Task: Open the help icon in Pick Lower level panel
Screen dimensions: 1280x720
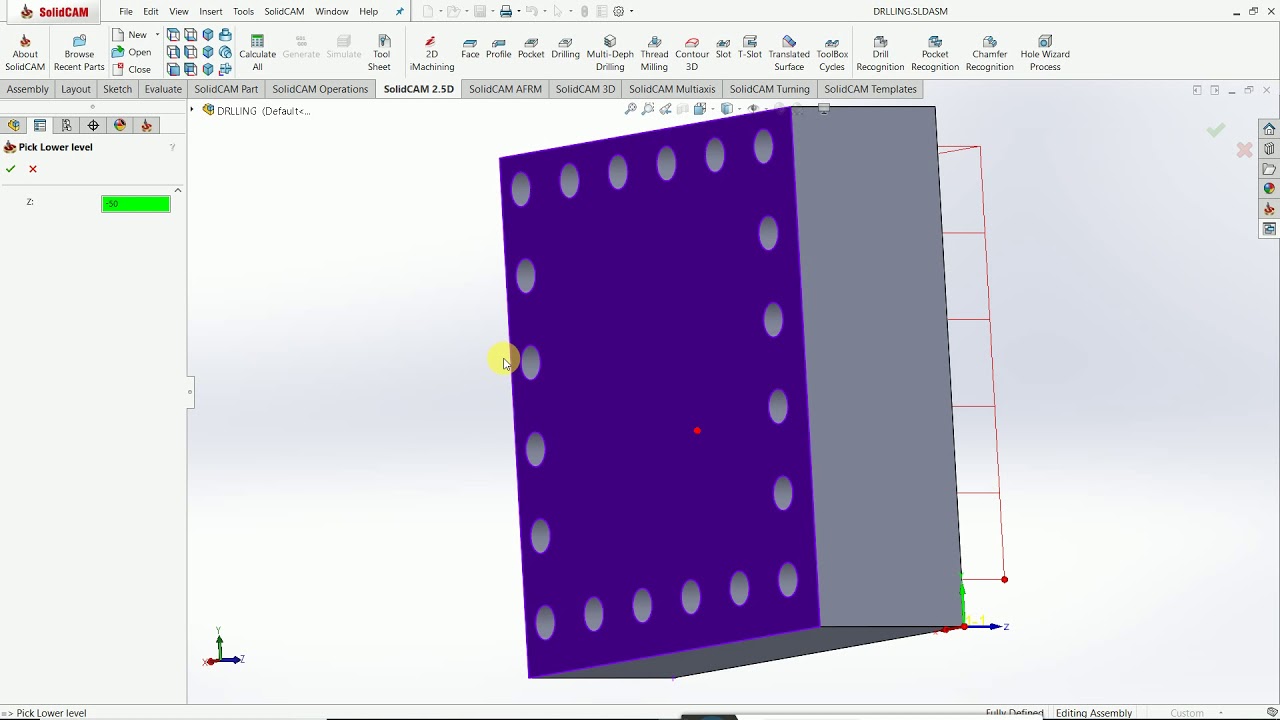Action: tap(172, 147)
